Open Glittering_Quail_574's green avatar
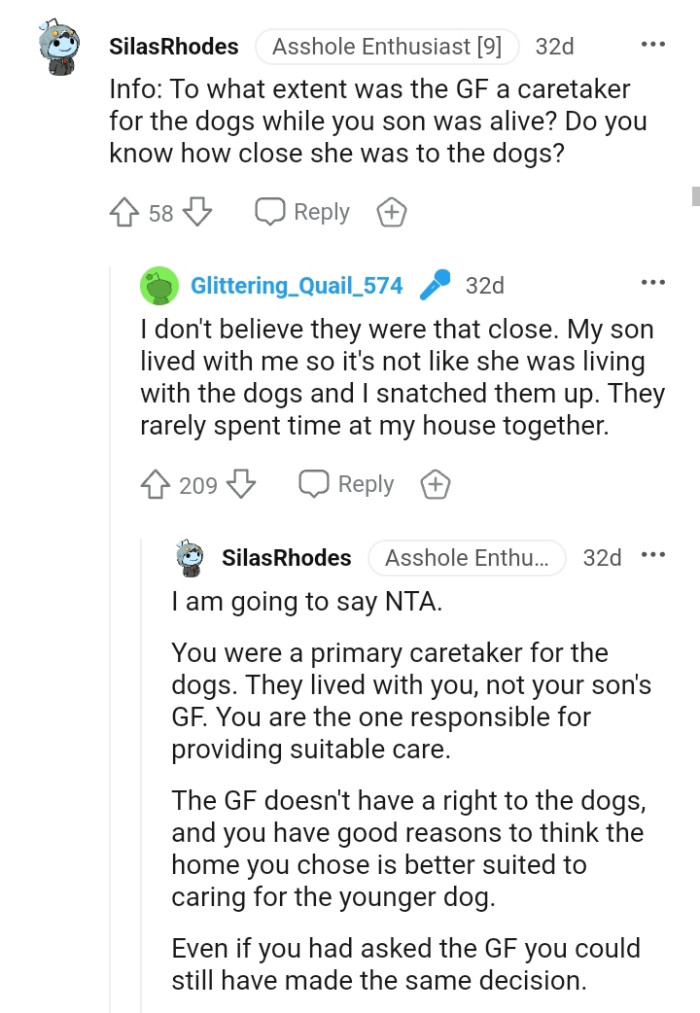Image resolution: width=700 pixels, height=1013 pixels. click(159, 286)
